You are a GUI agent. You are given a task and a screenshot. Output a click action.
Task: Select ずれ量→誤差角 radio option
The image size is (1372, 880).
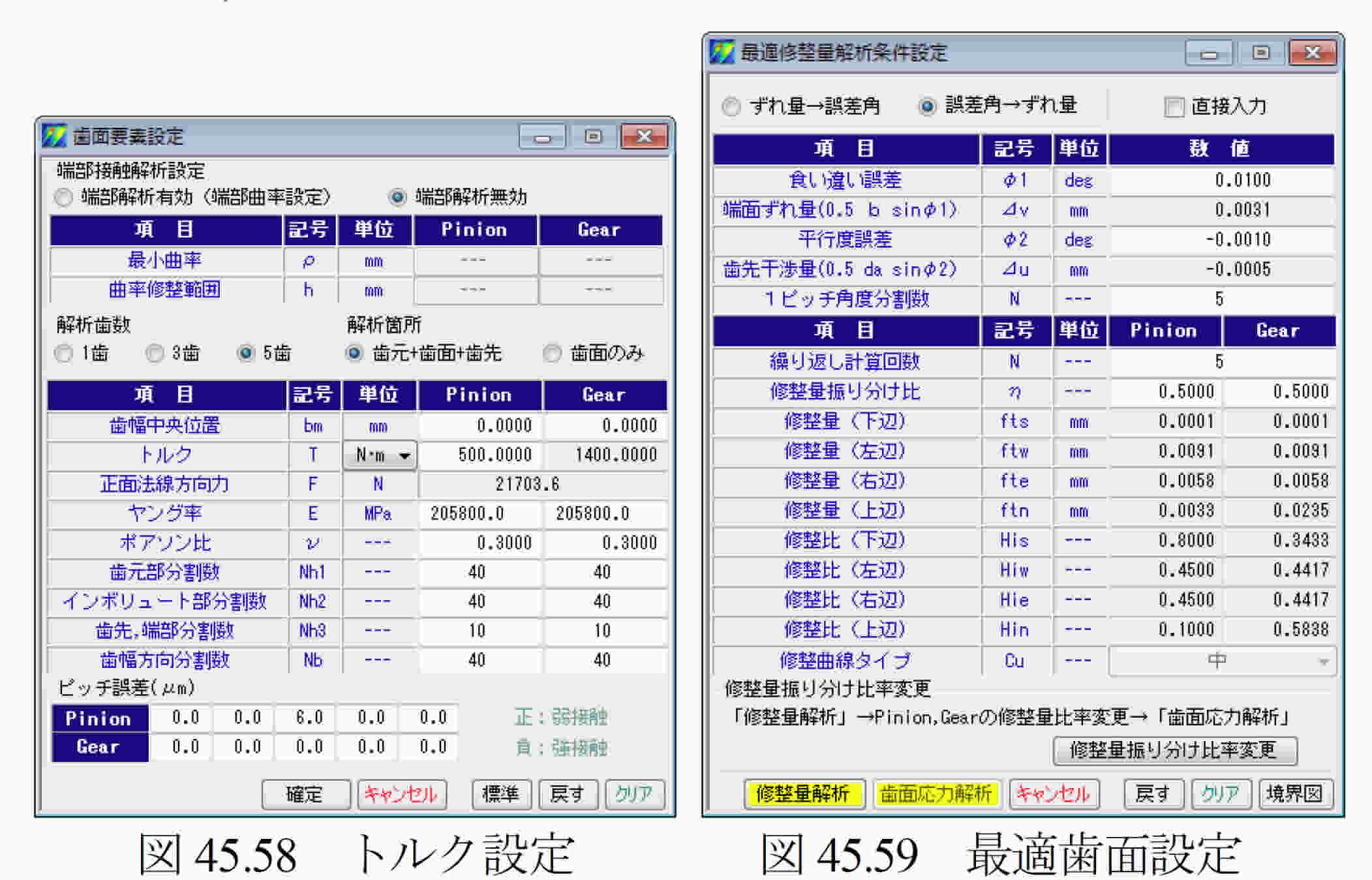[x=731, y=106]
